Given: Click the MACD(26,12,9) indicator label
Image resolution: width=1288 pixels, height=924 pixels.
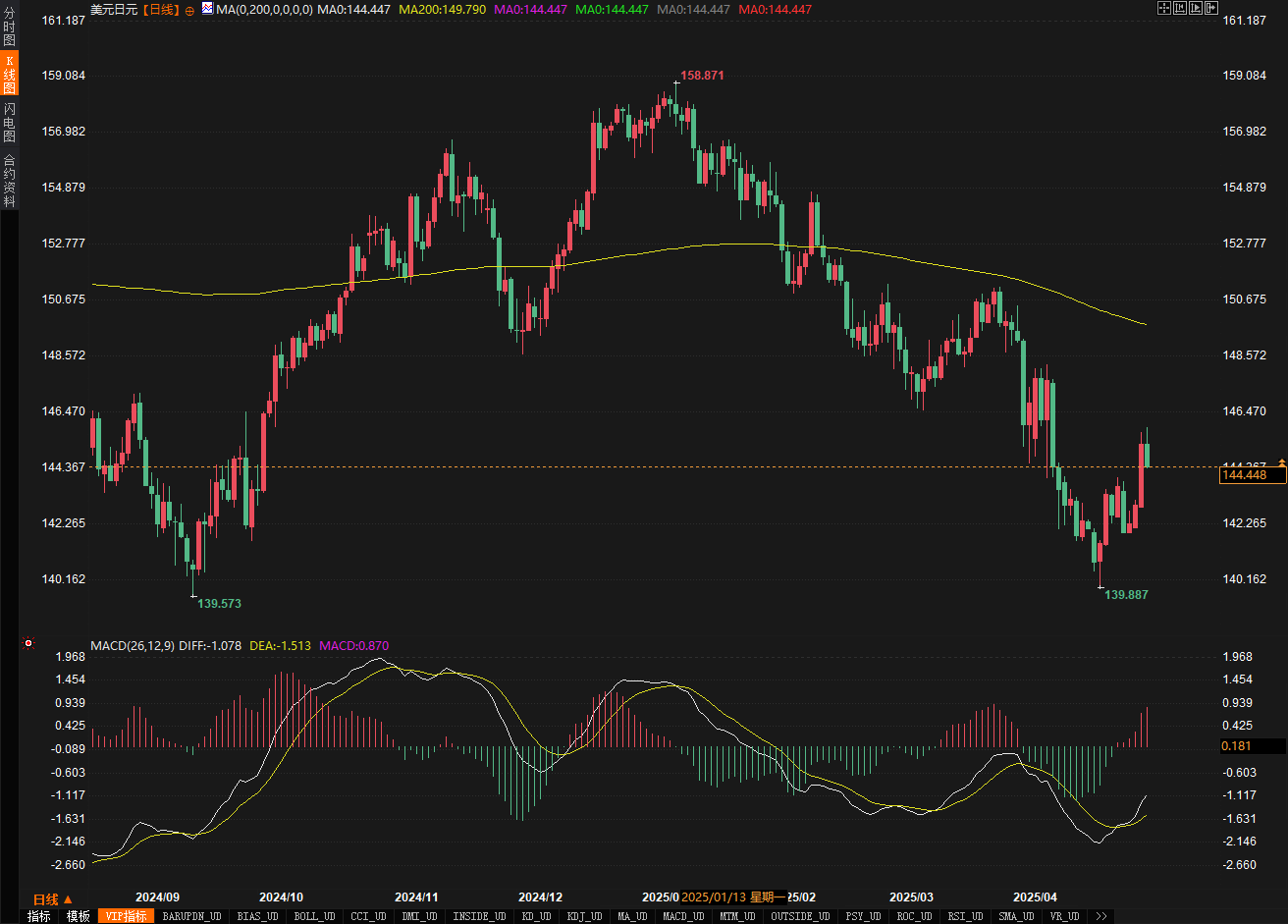Looking at the screenshot, I should (x=134, y=645).
